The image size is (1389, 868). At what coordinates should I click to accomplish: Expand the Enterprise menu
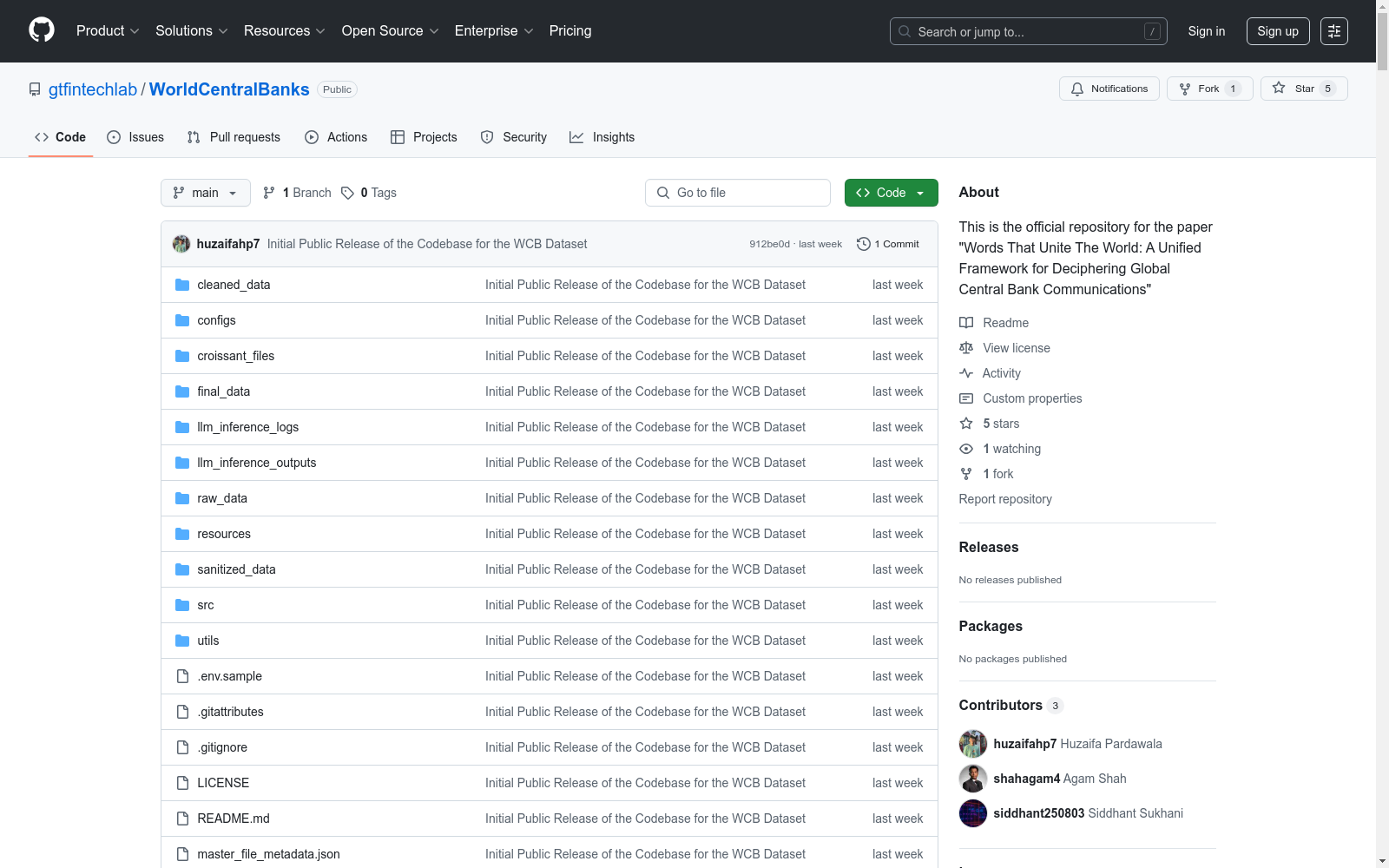(x=494, y=31)
